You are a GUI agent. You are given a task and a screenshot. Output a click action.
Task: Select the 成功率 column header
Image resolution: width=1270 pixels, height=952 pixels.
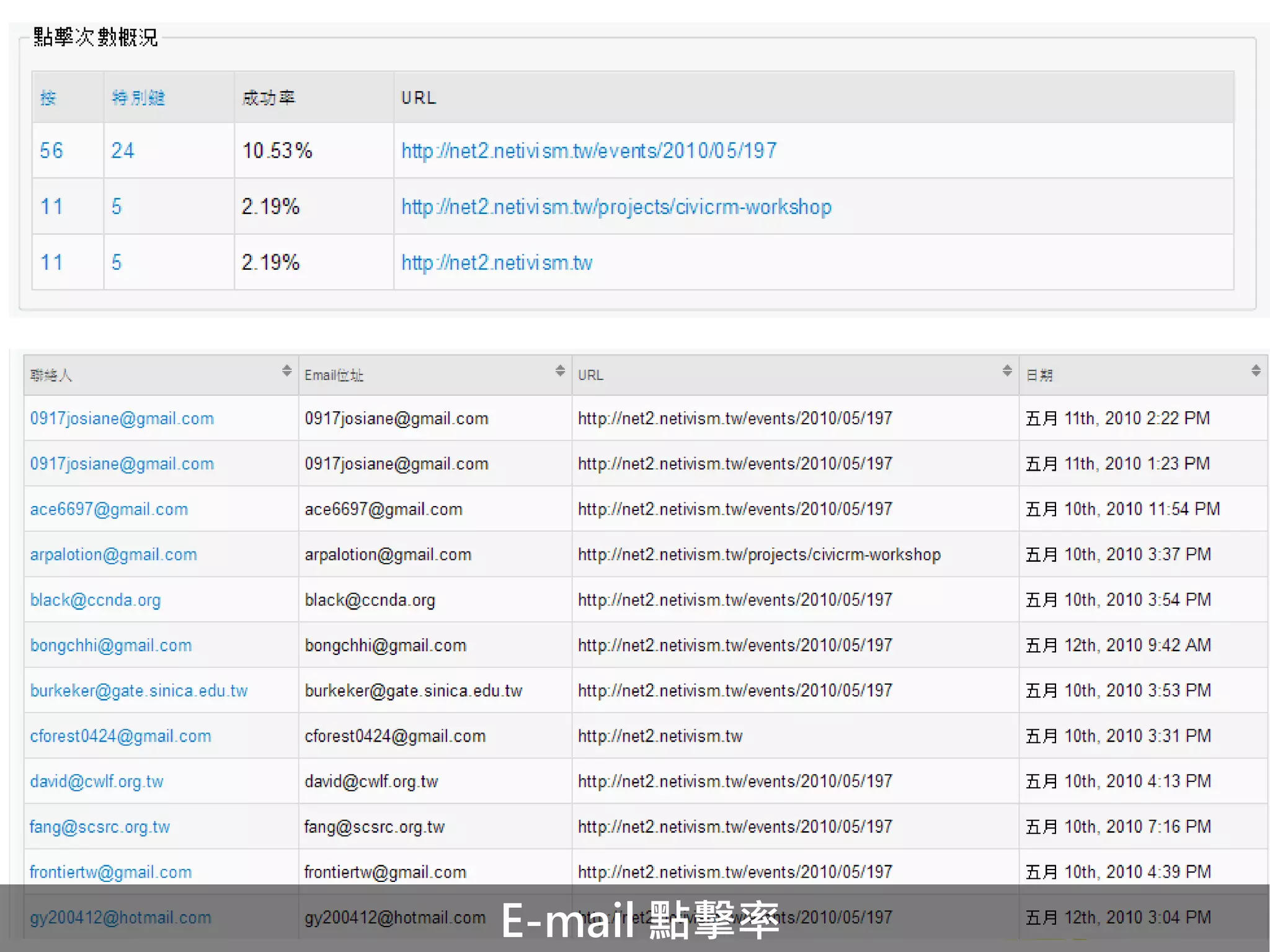click(x=269, y=98)
